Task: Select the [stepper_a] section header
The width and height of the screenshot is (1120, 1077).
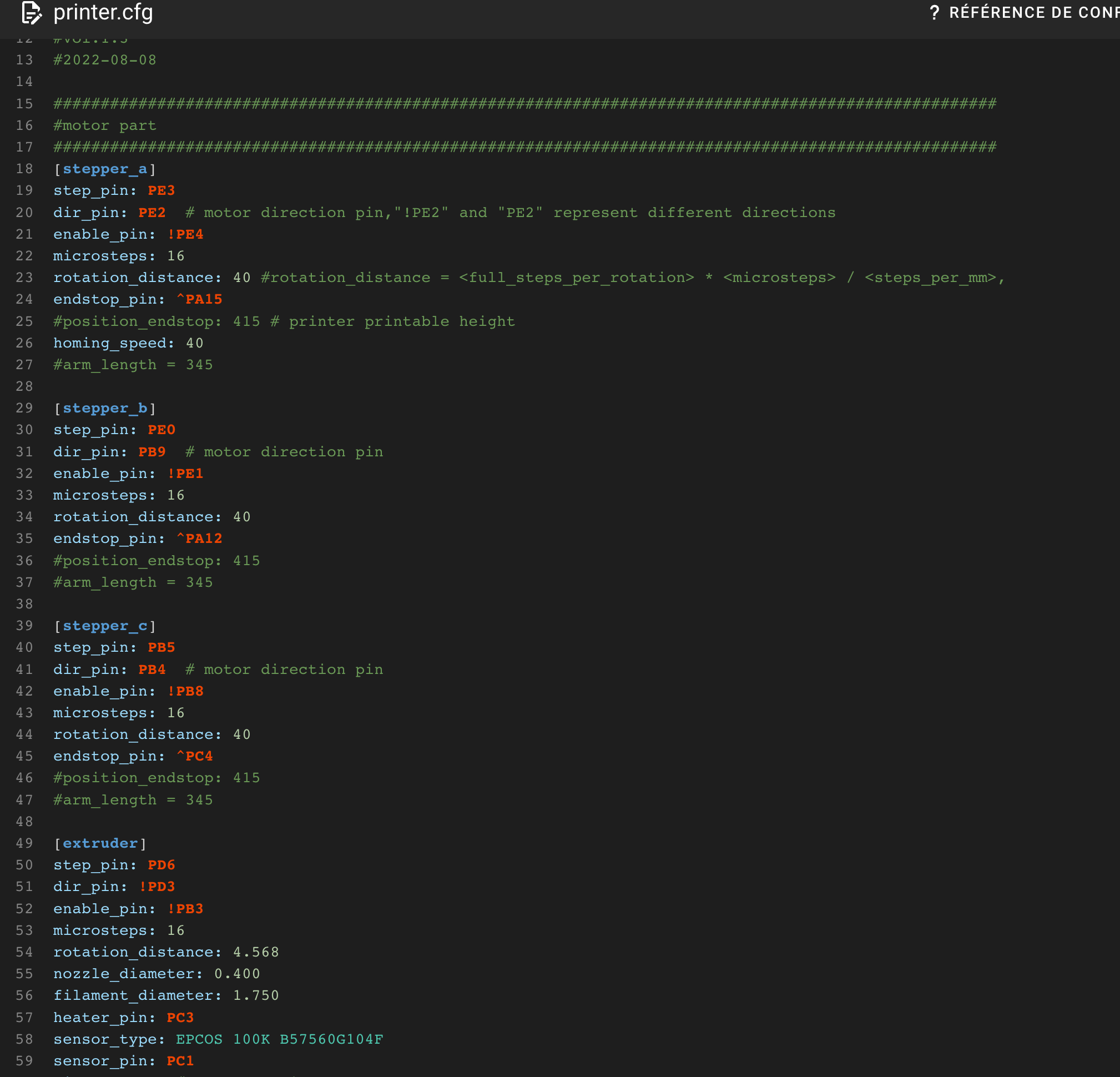Action: [x=105, y=169]
